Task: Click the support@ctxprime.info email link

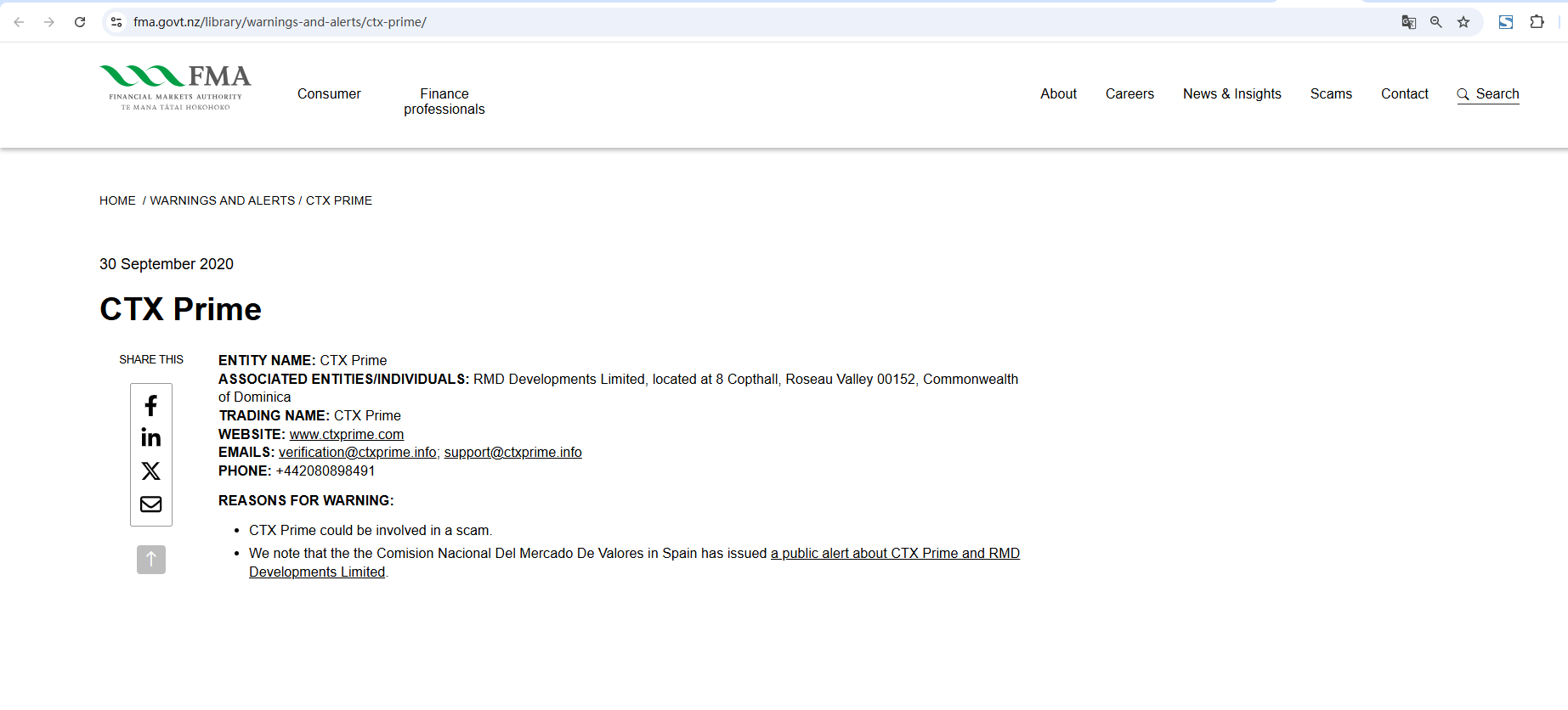Action: tap(512, 453)
